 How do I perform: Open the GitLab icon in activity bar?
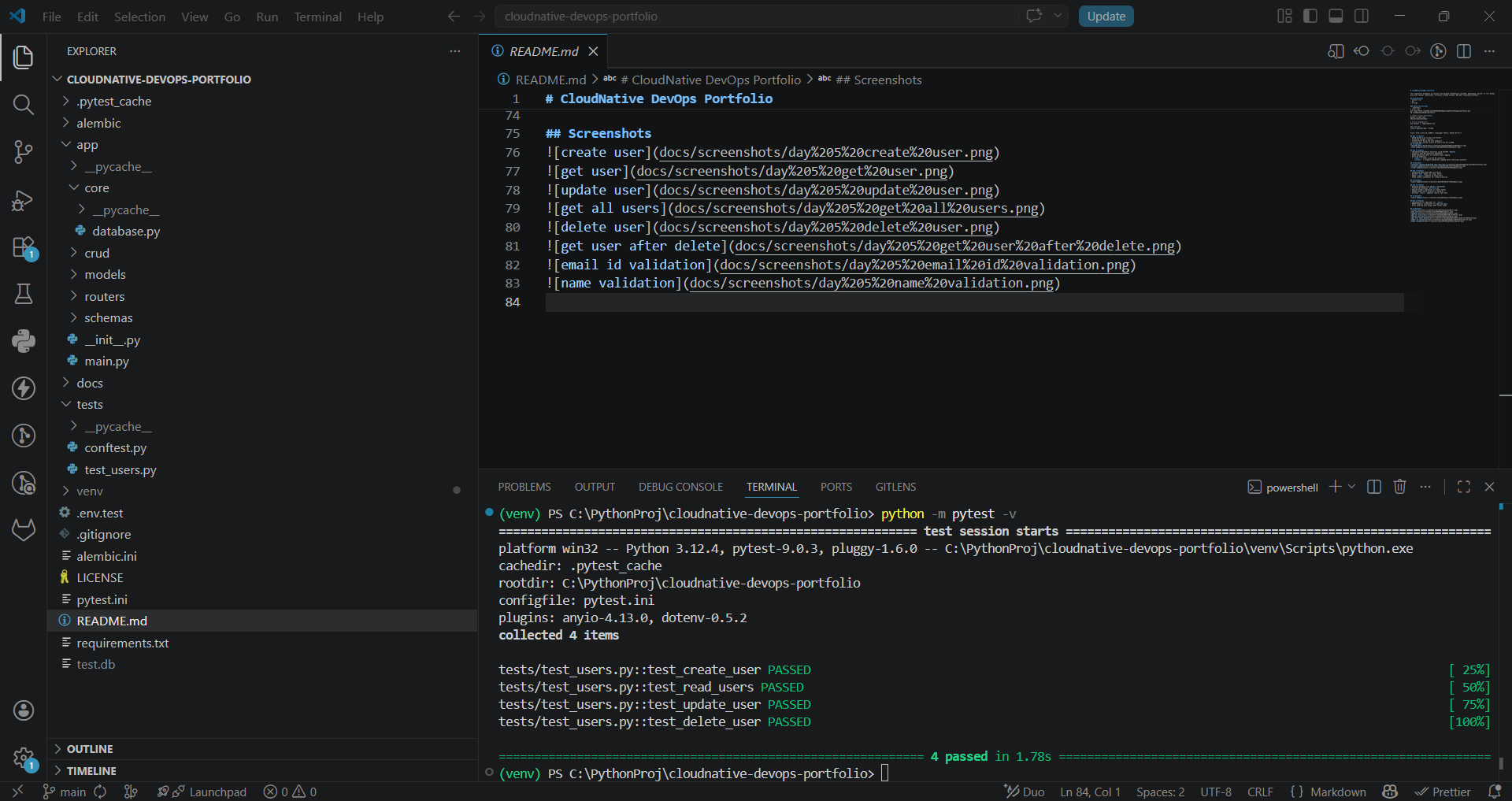24,529
